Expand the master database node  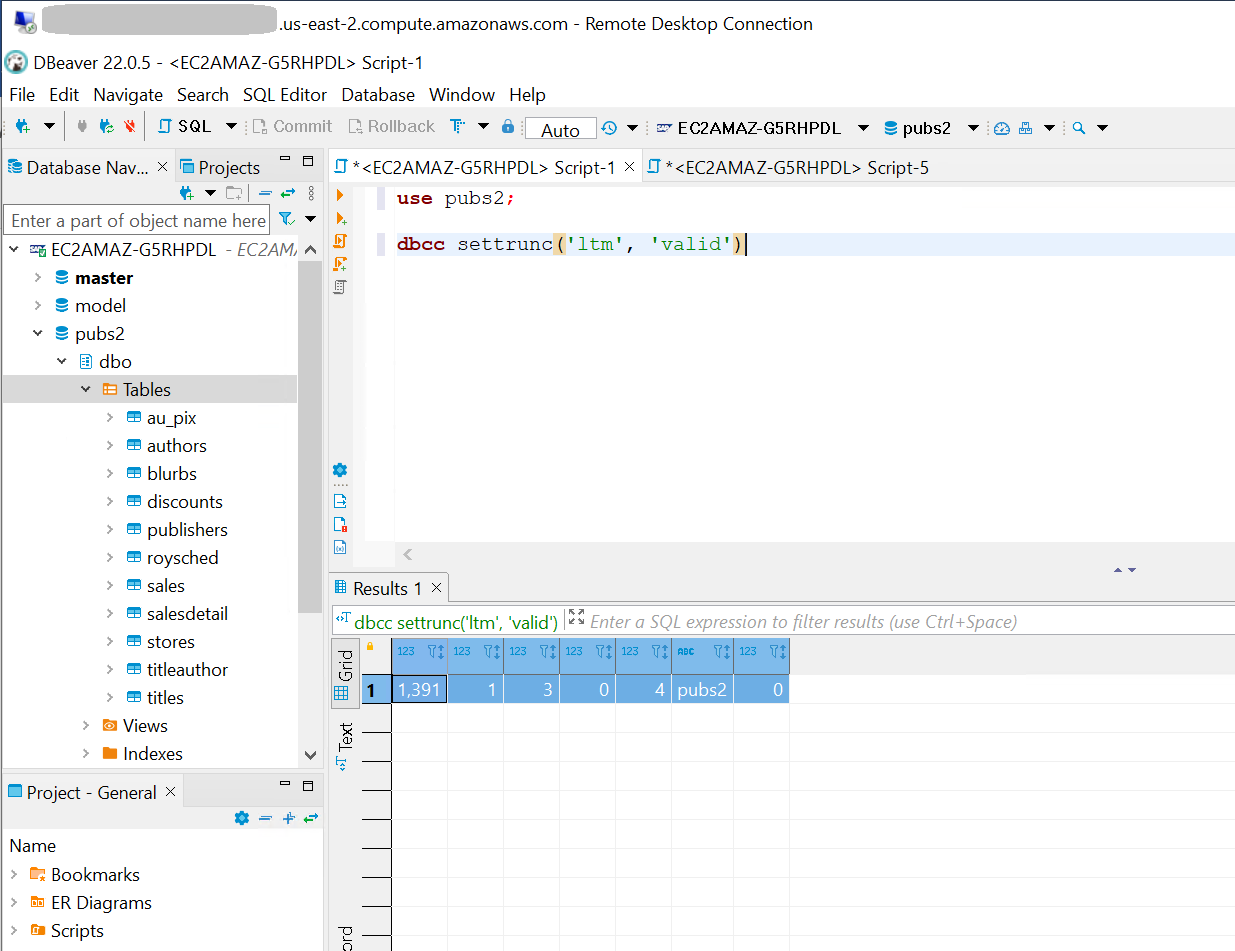click(x=38, y=278)
